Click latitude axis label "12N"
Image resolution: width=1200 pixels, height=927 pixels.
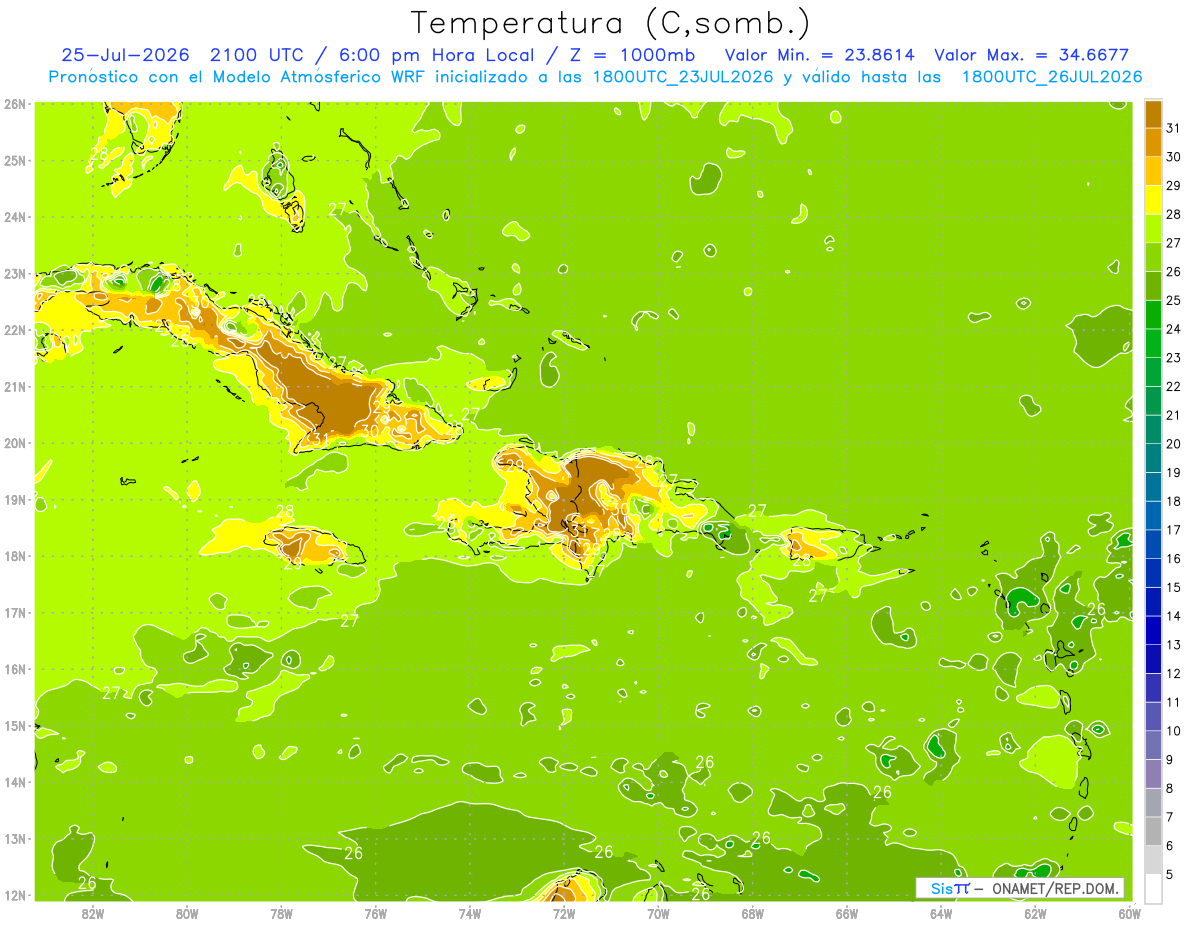pos(15,896)
